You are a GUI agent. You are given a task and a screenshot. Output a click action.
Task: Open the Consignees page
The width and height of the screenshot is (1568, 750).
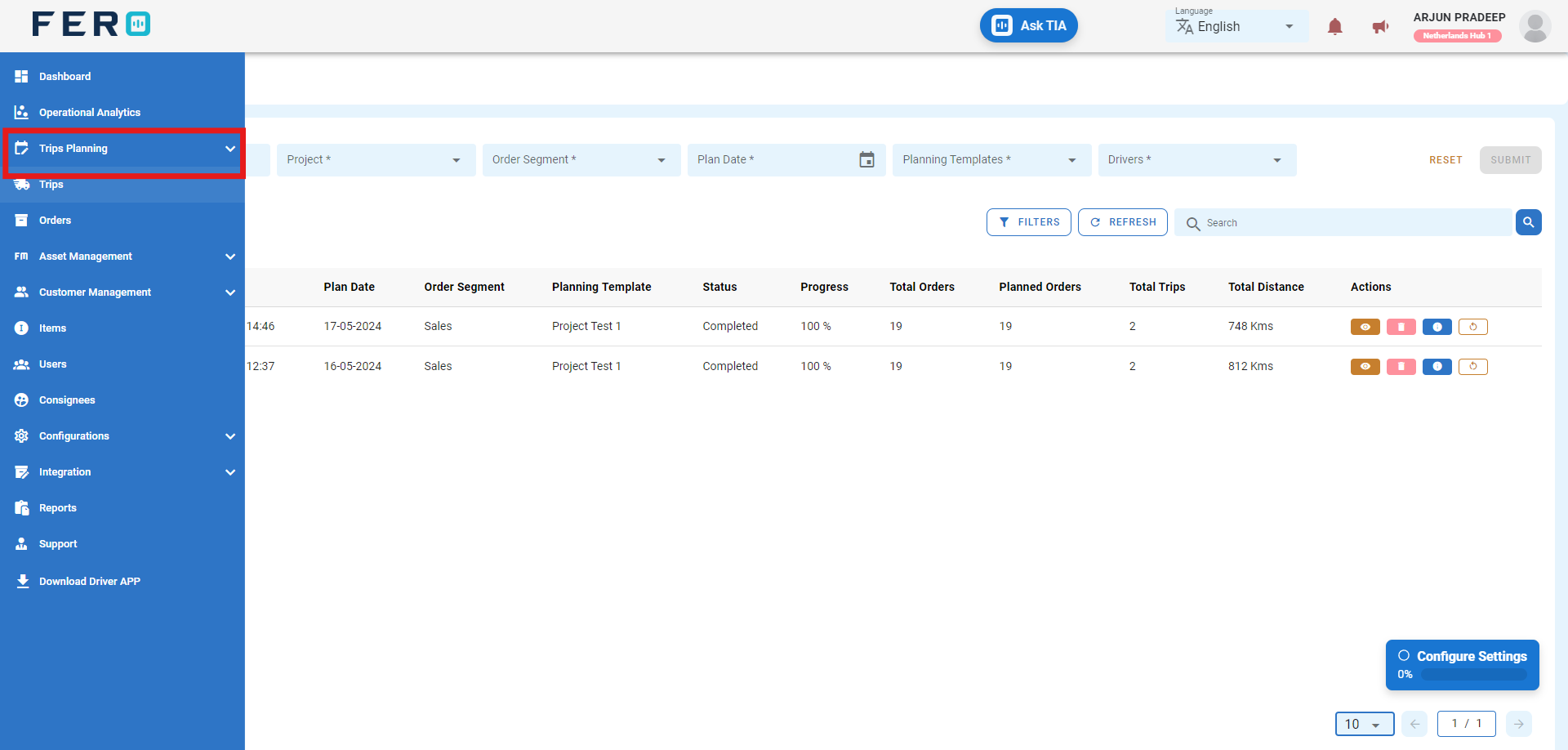122,400
